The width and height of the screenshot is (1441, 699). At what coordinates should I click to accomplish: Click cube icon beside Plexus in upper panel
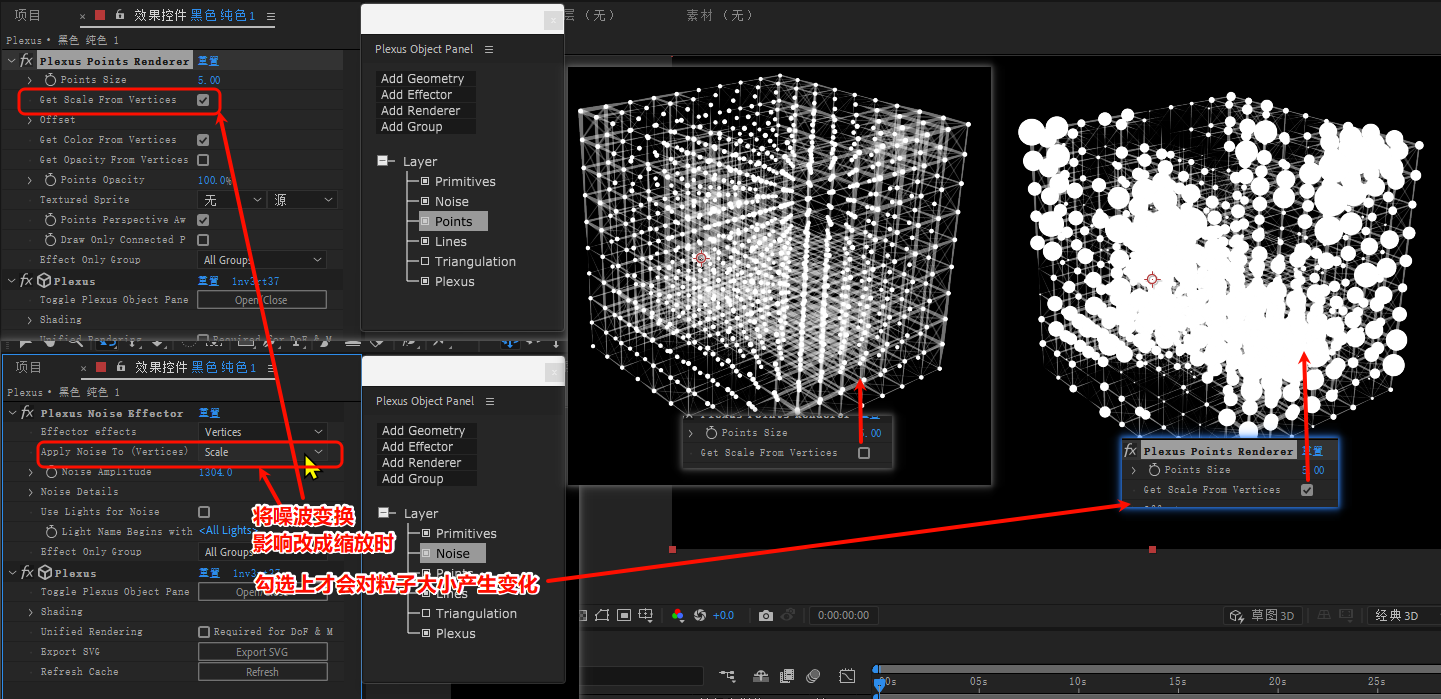point(43,281)
